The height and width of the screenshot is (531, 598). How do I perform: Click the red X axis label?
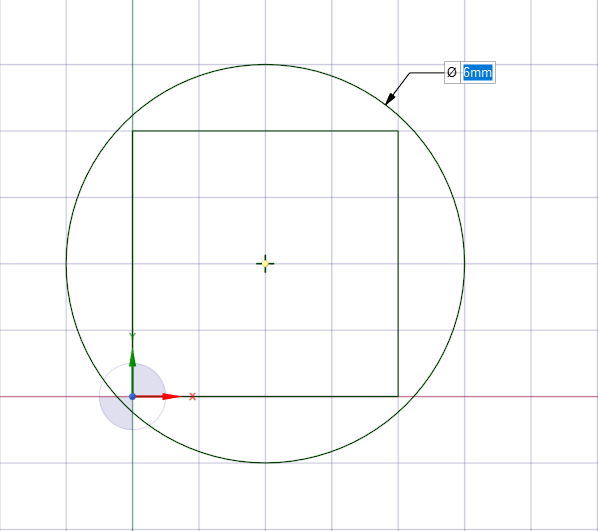tap(193, 397)
